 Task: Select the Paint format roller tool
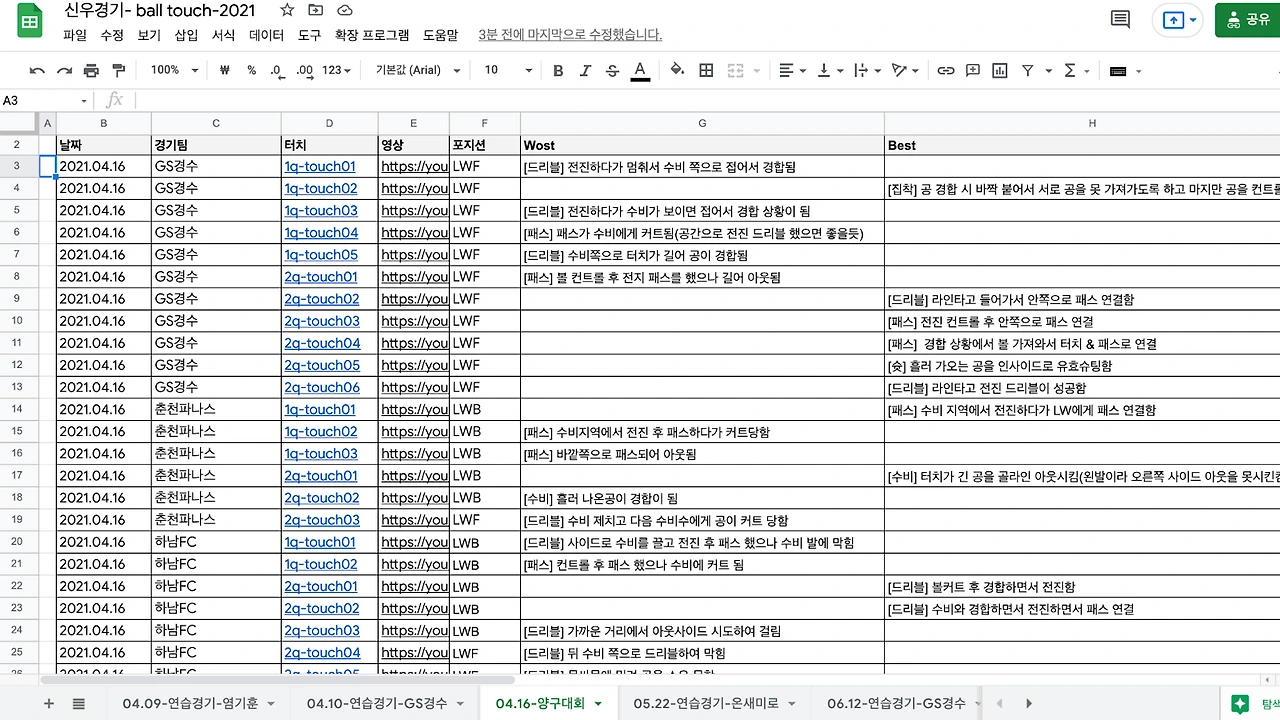[x=119, y=71]
